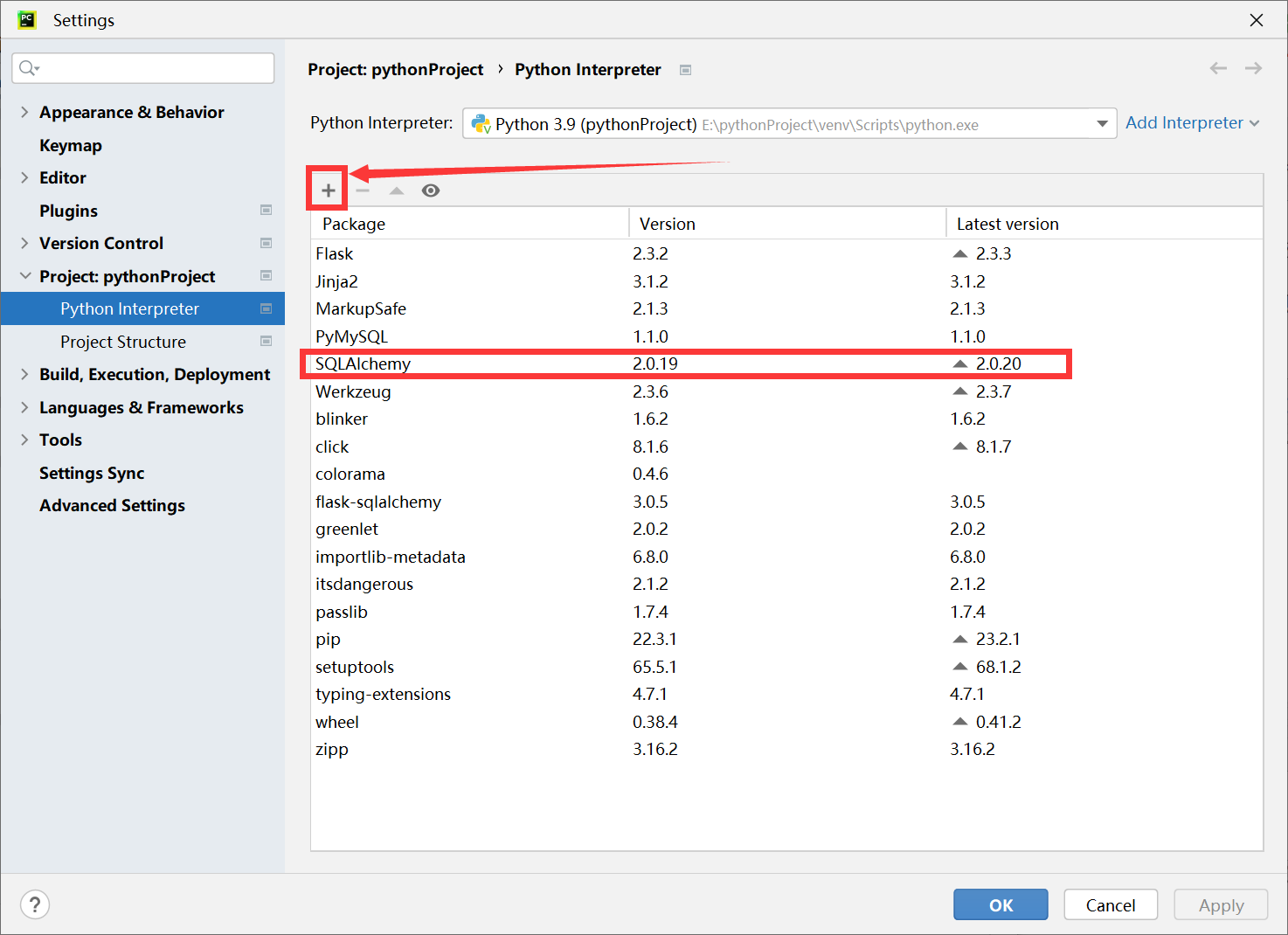The image size is (1288, 935).
Task: Select the greenlet package row
Action: tap(786, 529)
